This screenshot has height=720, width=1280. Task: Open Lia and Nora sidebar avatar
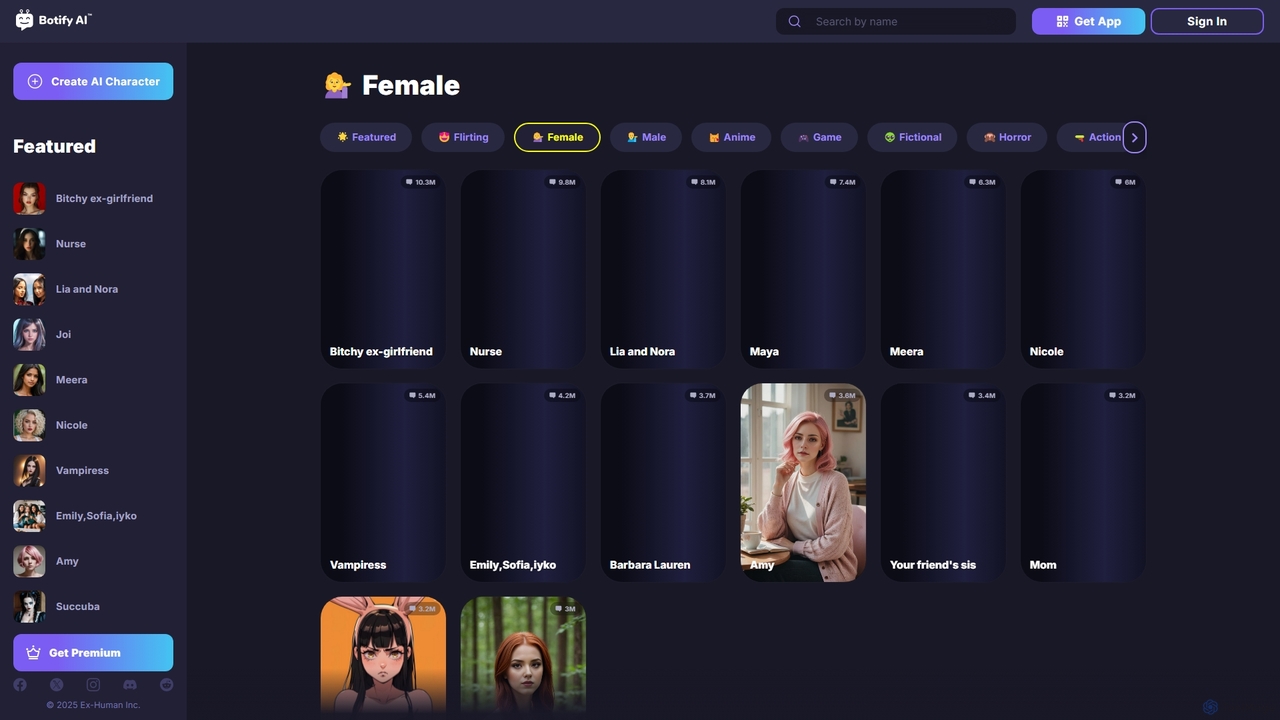point(29,289)
